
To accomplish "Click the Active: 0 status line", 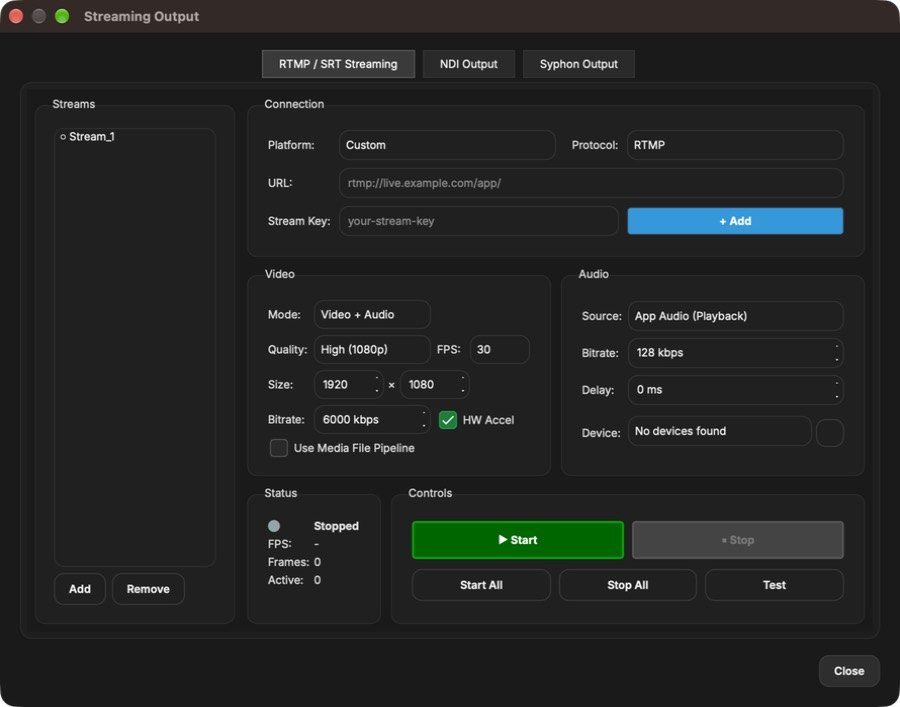I will click(294, 580).
